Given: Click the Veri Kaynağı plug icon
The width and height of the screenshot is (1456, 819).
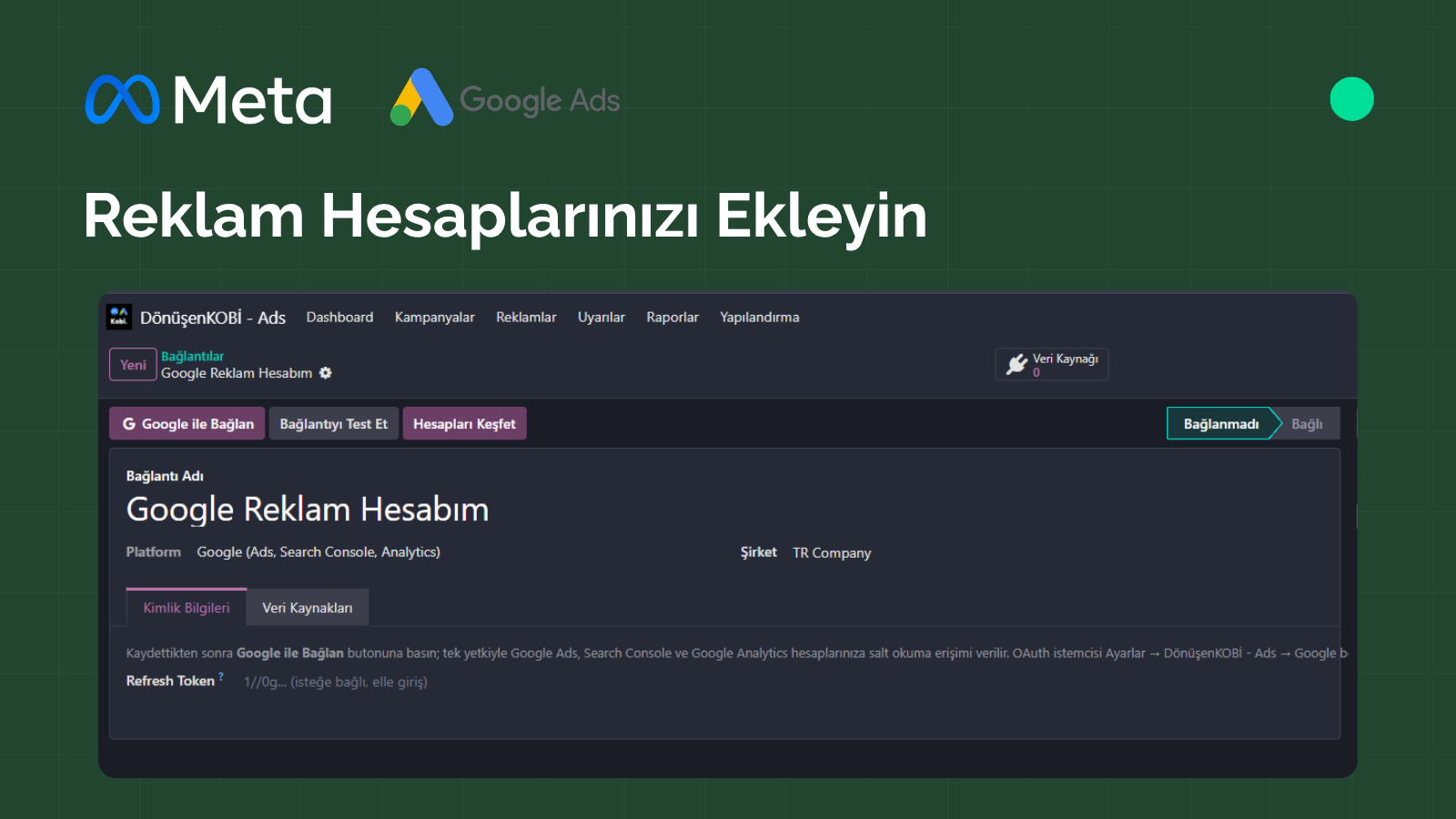Looking at the screenshot, I should (x=1016, y=365).
